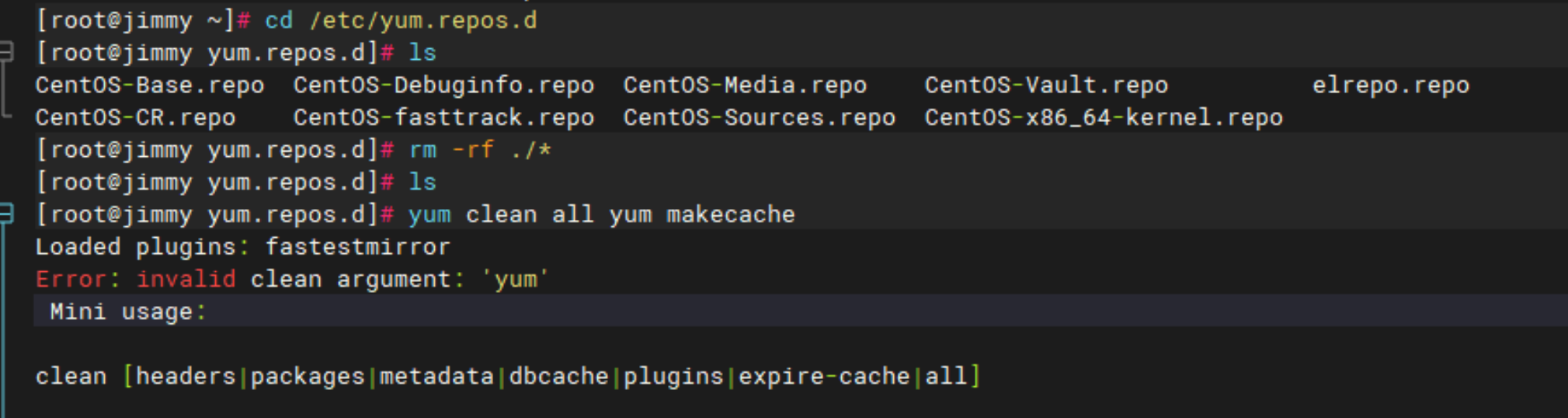Click CentOS-Base.repo in the file listing
The width and height of the screenshot is (1568, 418).
[x=150, y=85]
